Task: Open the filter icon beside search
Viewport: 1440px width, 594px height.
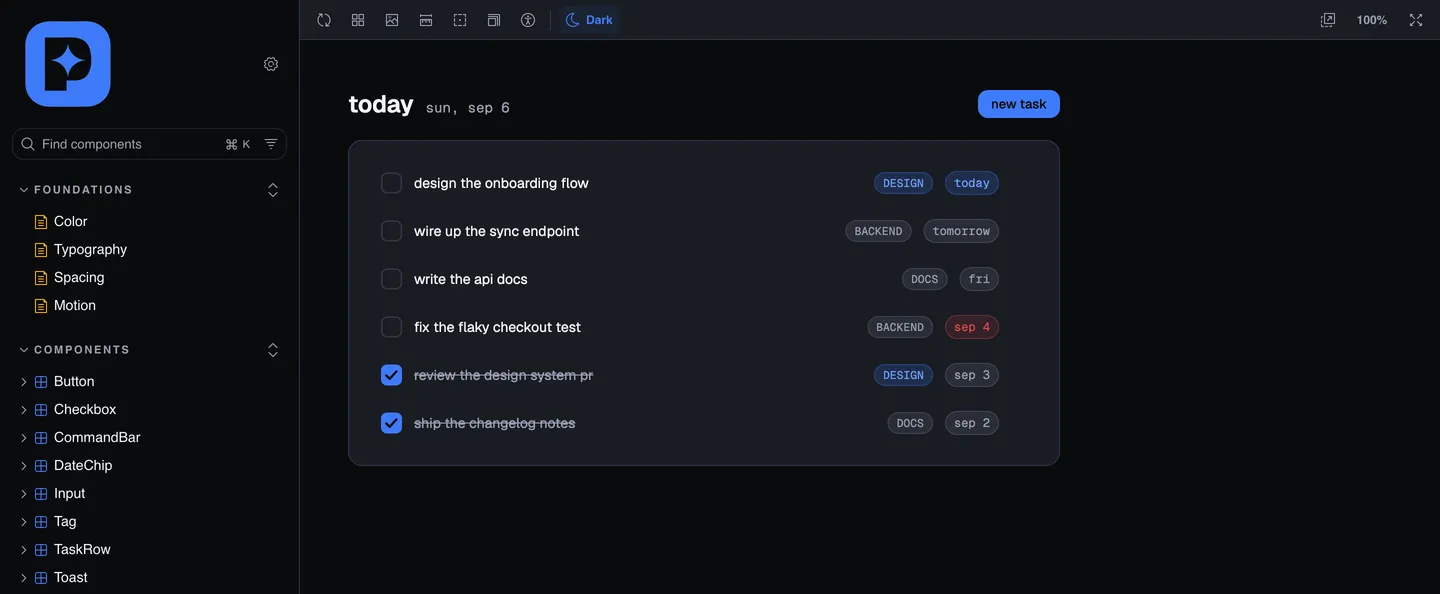Action: tap(271, 144)
